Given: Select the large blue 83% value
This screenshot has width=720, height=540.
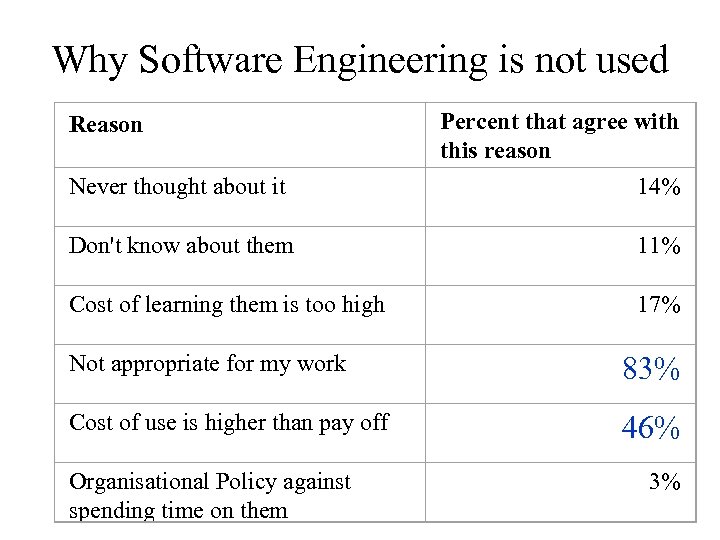Looking at the screenshot, I should pos(651,370).
